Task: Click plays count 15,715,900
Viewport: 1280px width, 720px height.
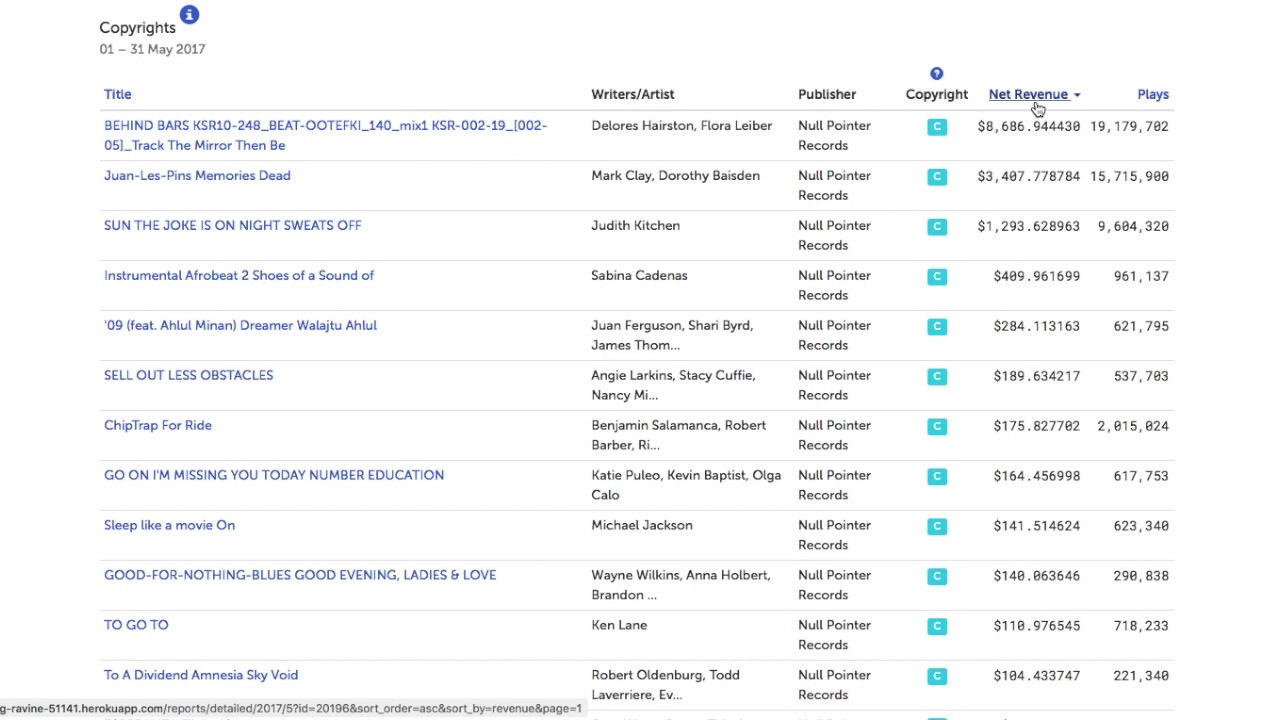Action: point(1129,176)
